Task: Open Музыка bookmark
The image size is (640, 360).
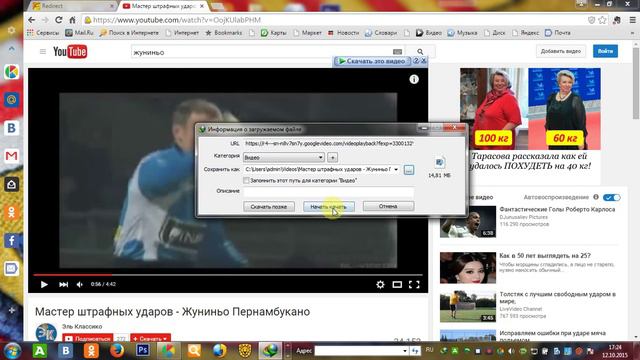Action: 462,33
